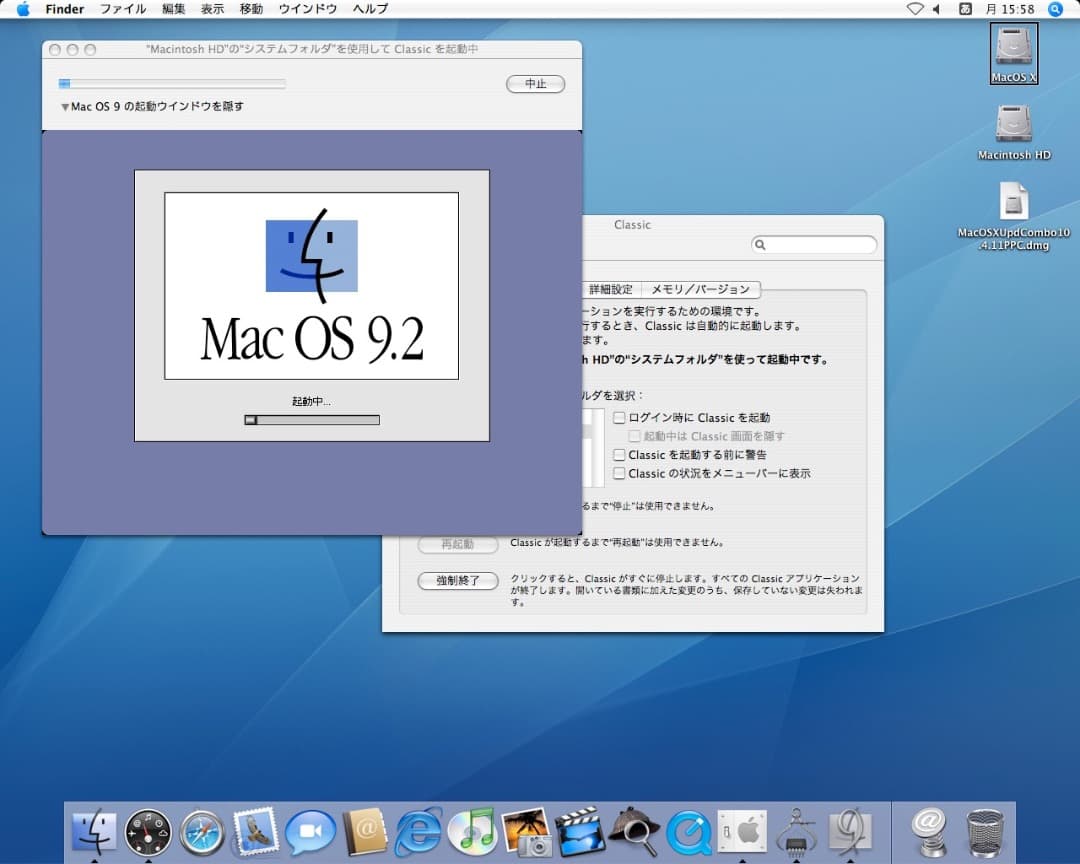Launch QuickTime Player from the Dock
This screenshot has height=864, width=1080.
688,832
